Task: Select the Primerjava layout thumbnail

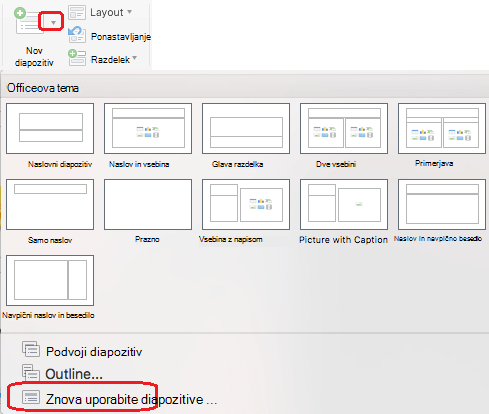Action: tap(442, 128)
